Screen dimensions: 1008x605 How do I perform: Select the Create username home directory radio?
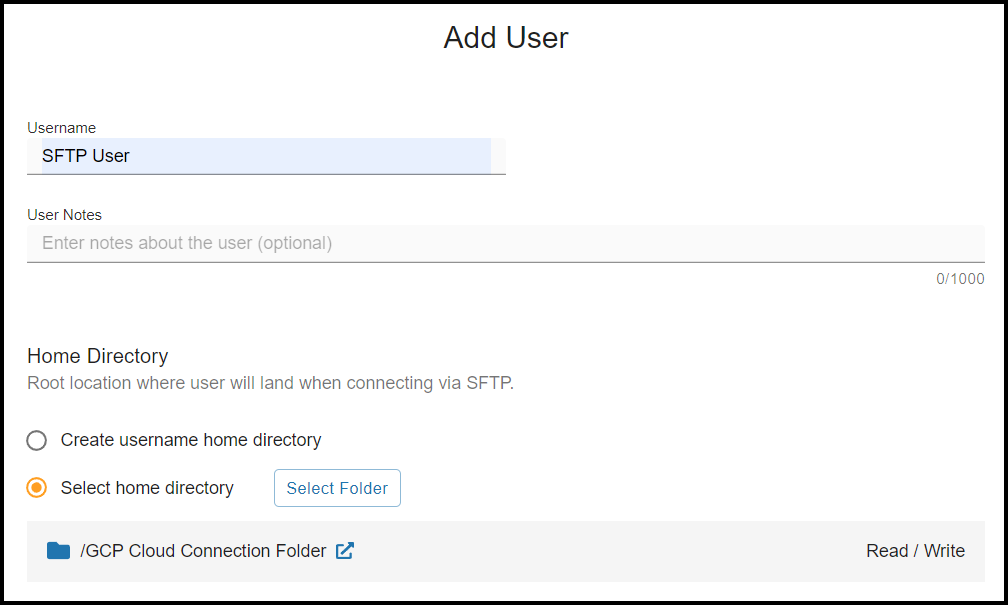pos(37,440)
